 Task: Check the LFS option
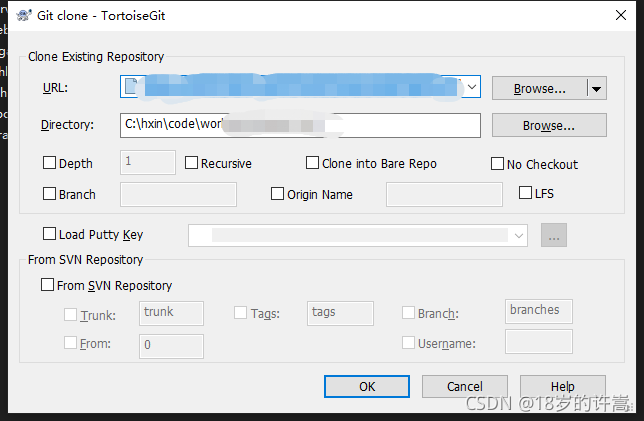(x=525, y=193)
